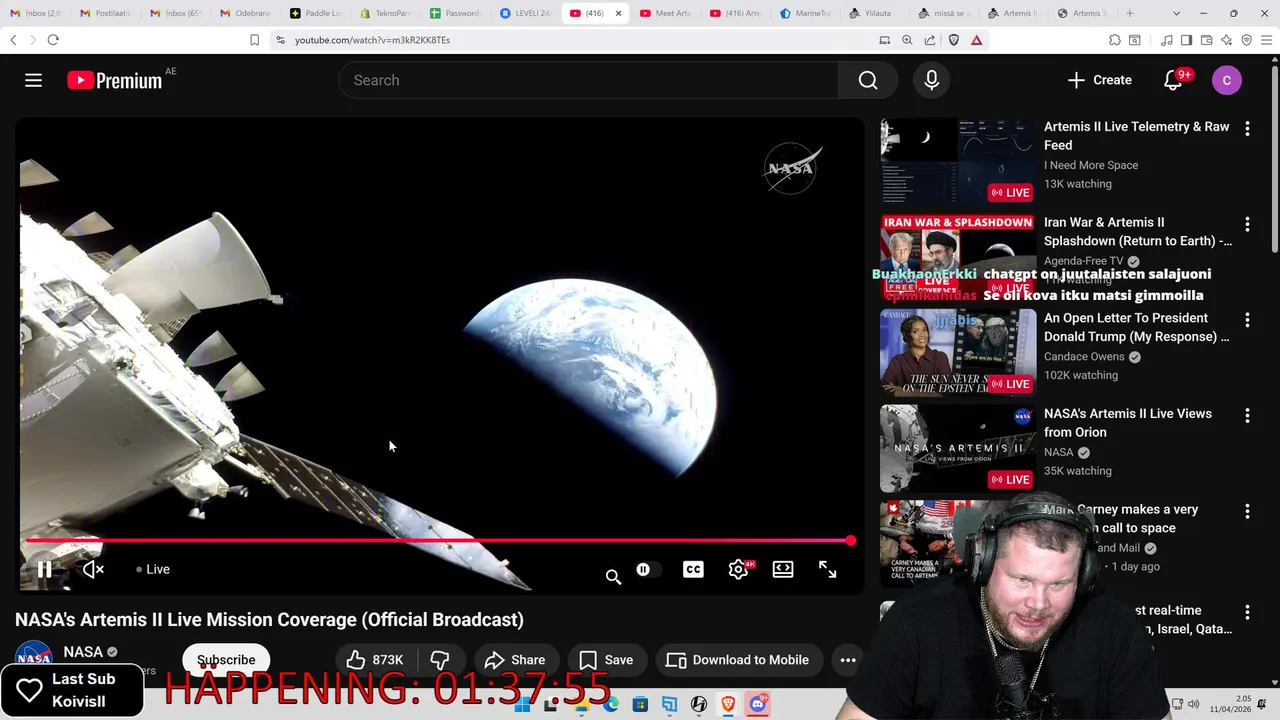Open browser zoom magnifier in address bar
The image size is (1280, 720).
tap(907, 40)
